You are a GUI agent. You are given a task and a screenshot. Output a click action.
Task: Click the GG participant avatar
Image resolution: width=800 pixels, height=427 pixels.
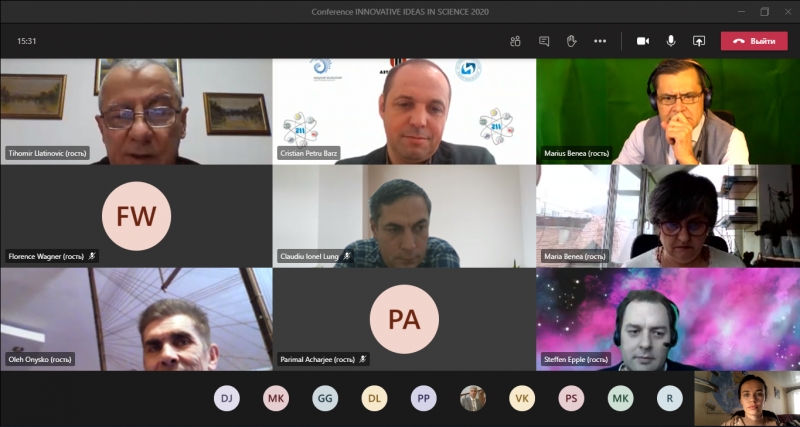coord(325,398)
